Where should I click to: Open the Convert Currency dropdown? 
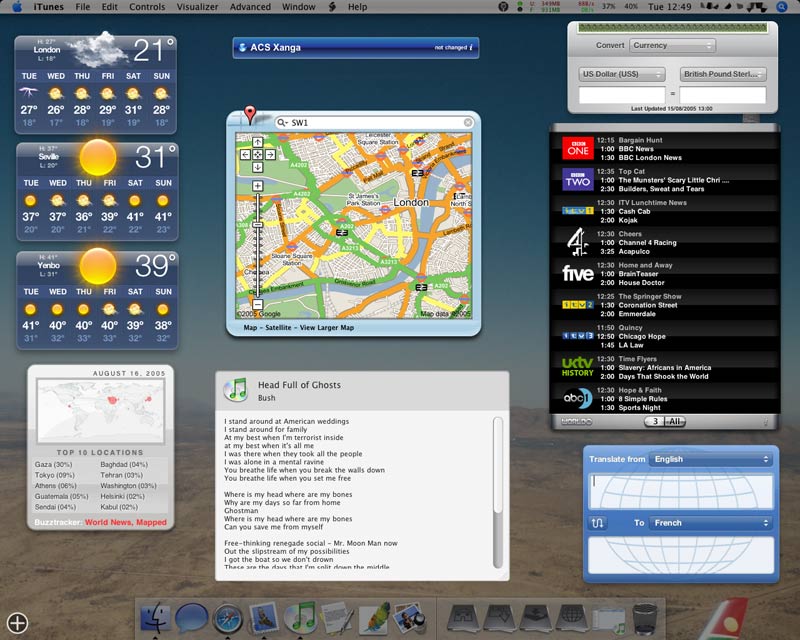672,45
